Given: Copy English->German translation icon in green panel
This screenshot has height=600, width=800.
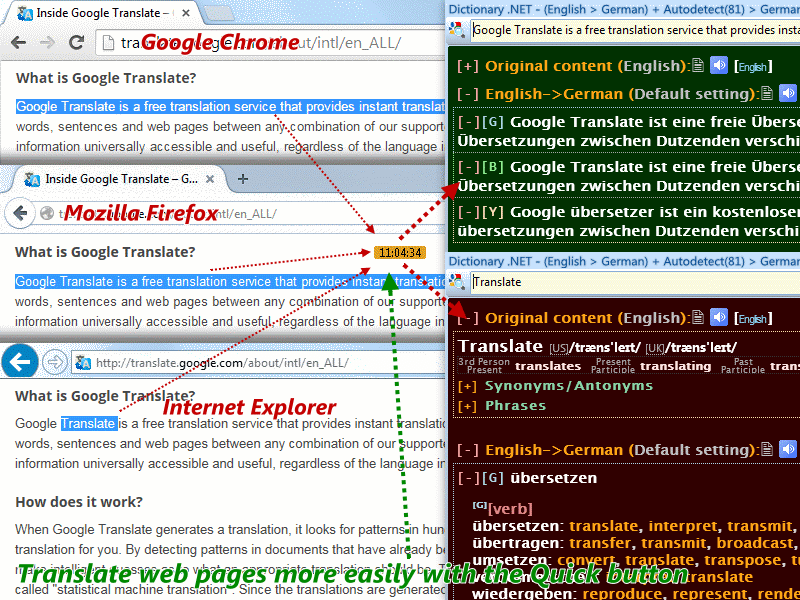Looking at the screenshot, I should 767,93.
